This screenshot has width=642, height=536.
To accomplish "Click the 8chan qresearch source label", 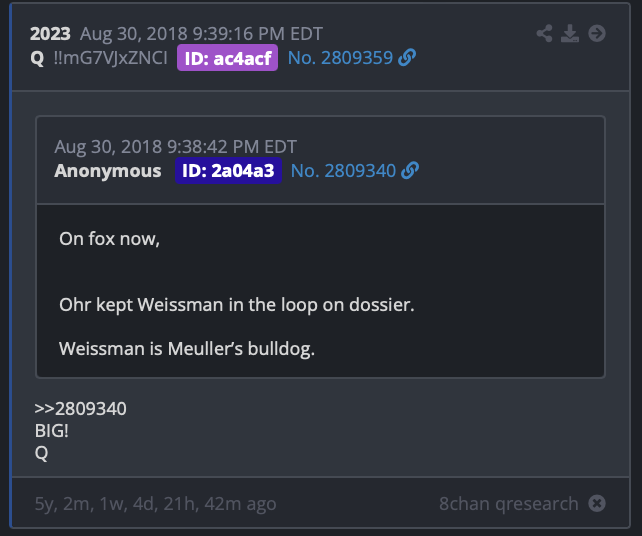I will 509,504.
